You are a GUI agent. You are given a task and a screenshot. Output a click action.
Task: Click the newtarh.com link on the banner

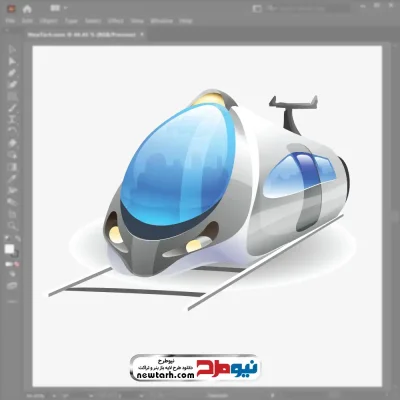tap(166, 375)
